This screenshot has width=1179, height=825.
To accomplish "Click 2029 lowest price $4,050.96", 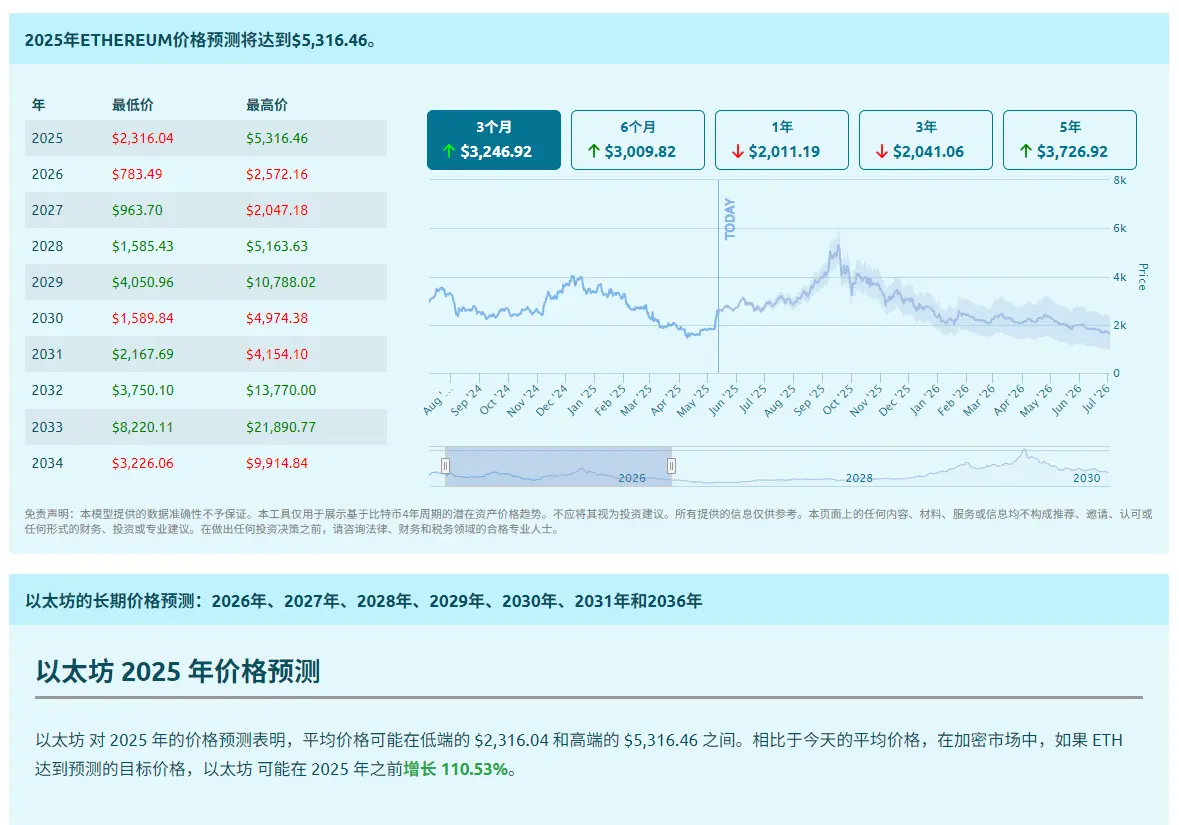I will point(143,283).
